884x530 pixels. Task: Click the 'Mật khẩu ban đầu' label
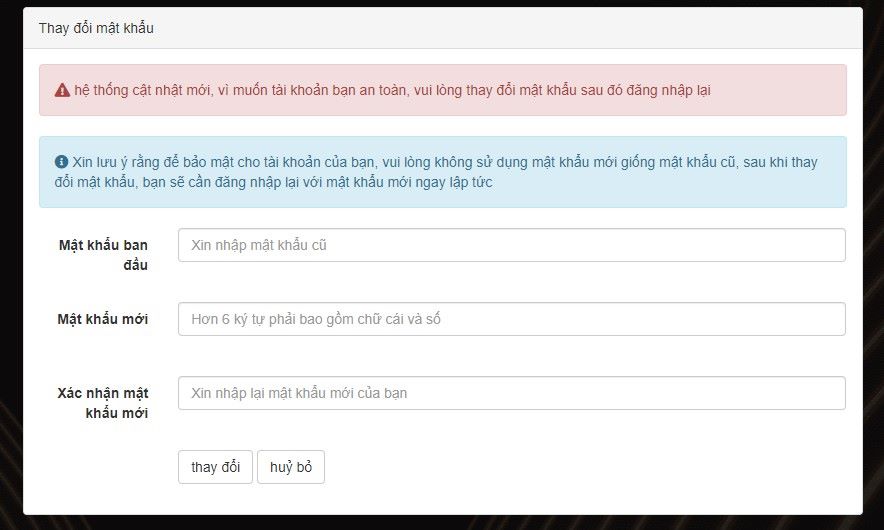(x=103, y=255)
